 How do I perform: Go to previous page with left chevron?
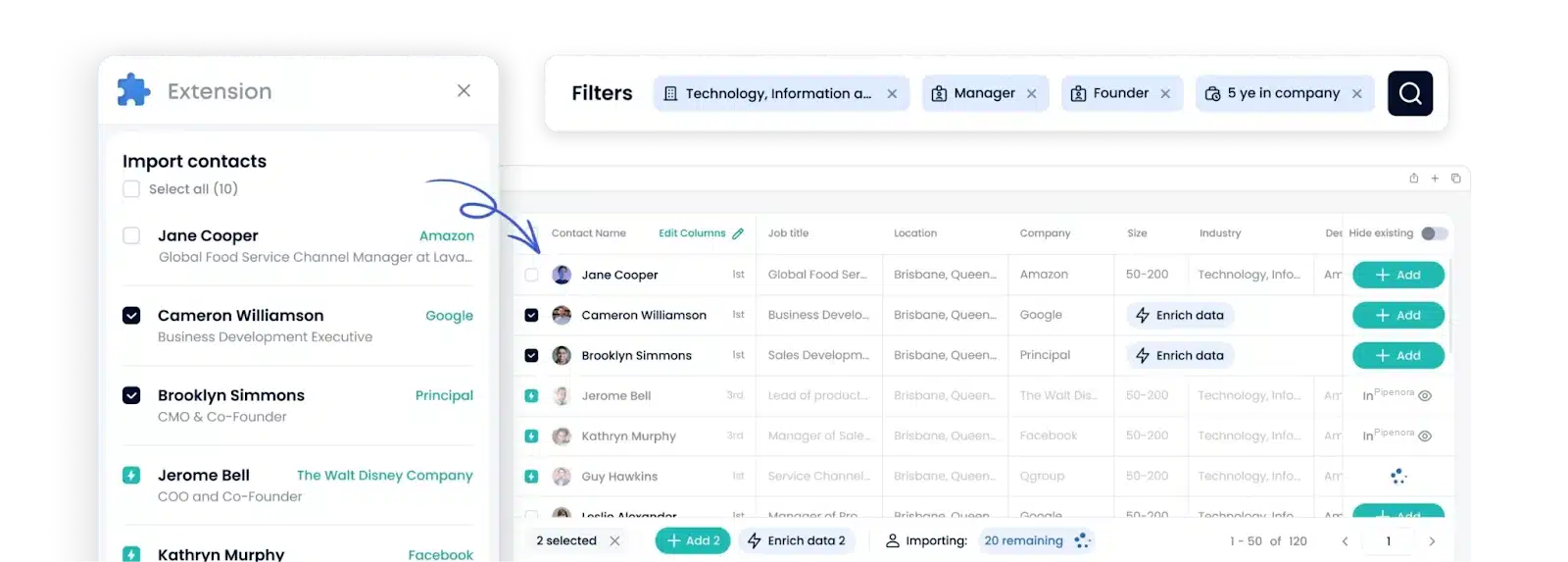point(1345,541)
